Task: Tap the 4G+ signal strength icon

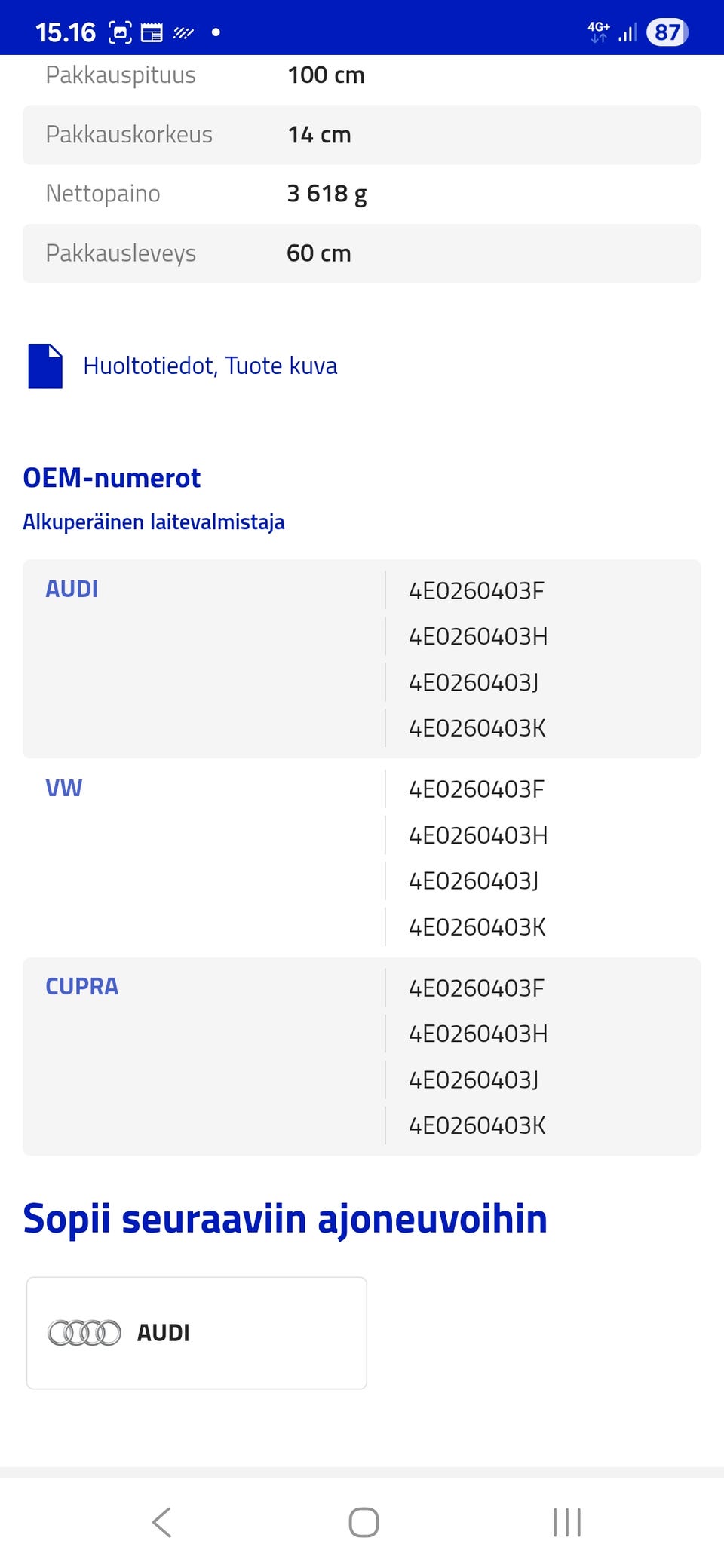Action: point(612,32)
